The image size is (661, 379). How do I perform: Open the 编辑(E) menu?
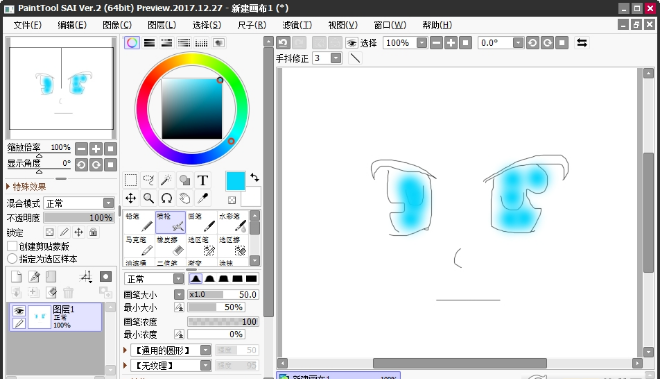[72, 25]
